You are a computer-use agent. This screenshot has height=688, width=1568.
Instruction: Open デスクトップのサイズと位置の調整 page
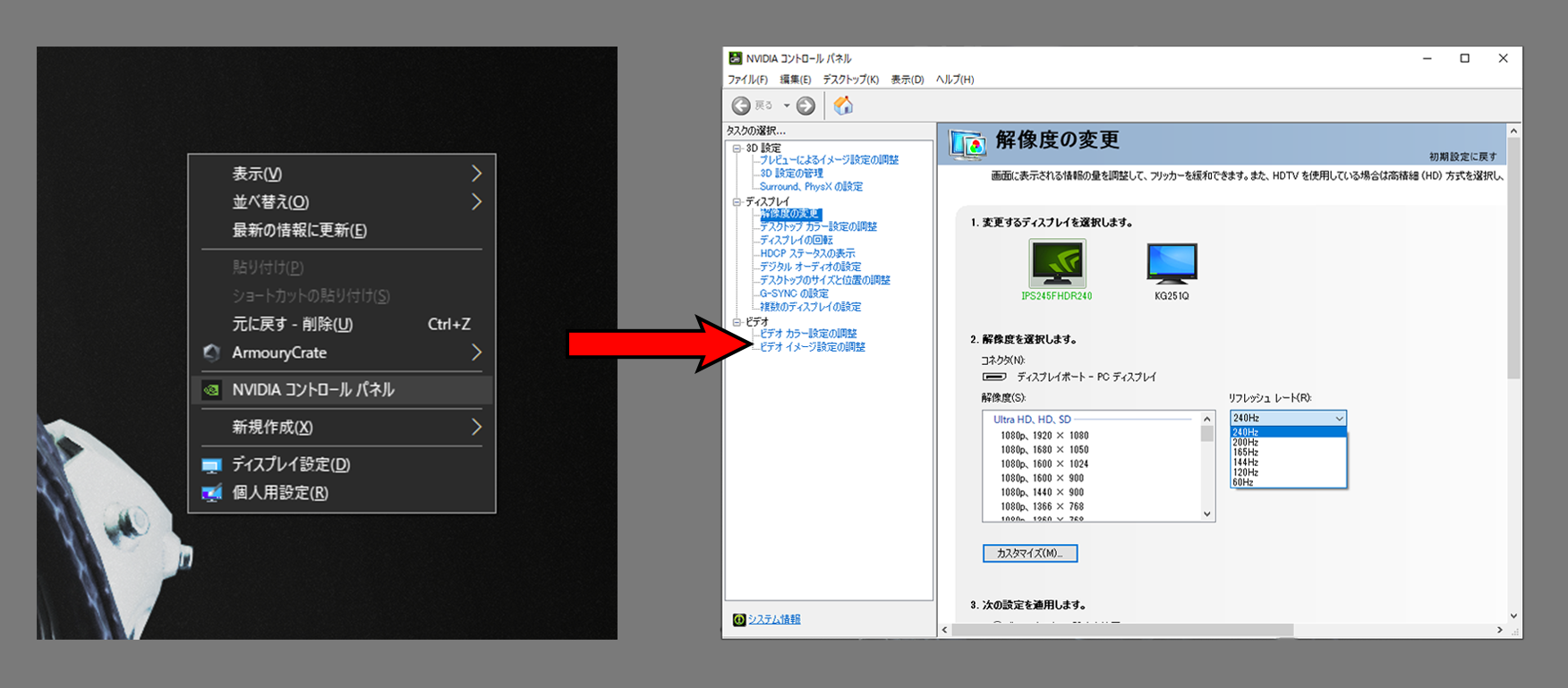(x=825, y=280)
